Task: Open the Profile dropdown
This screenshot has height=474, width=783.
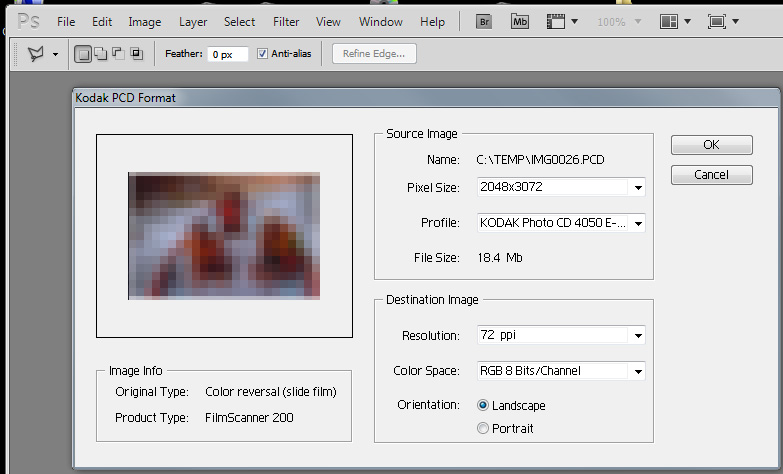Action: [x=561, y=223]
